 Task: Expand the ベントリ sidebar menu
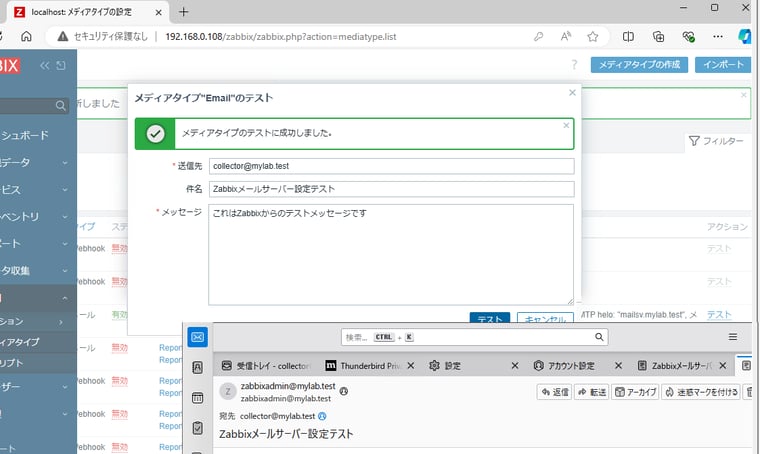point(65,217)
